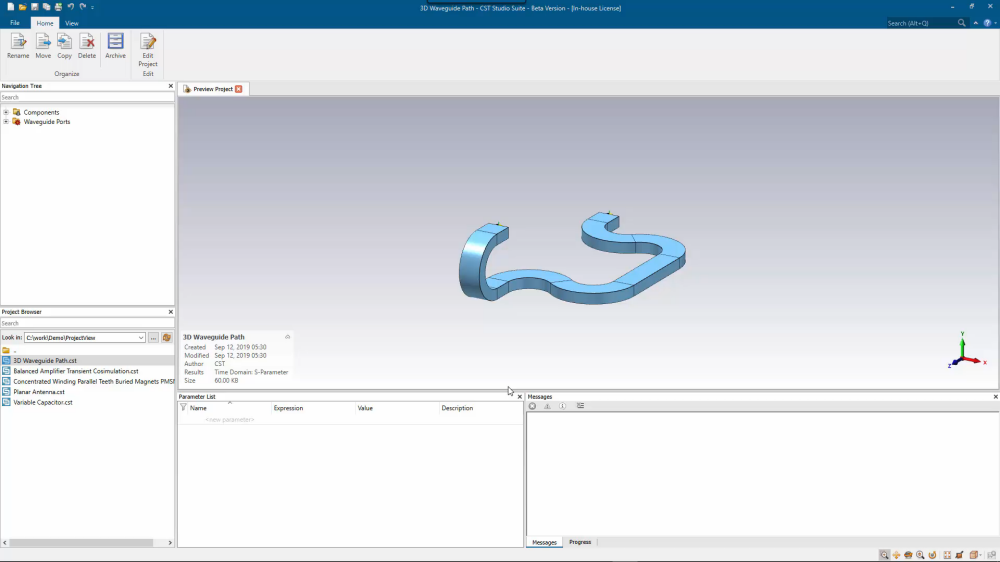Image resolution: width=1000 pixels, height=562 pixels.
Task: Select the rotate view tool in status bar
Action: point(908,555)
